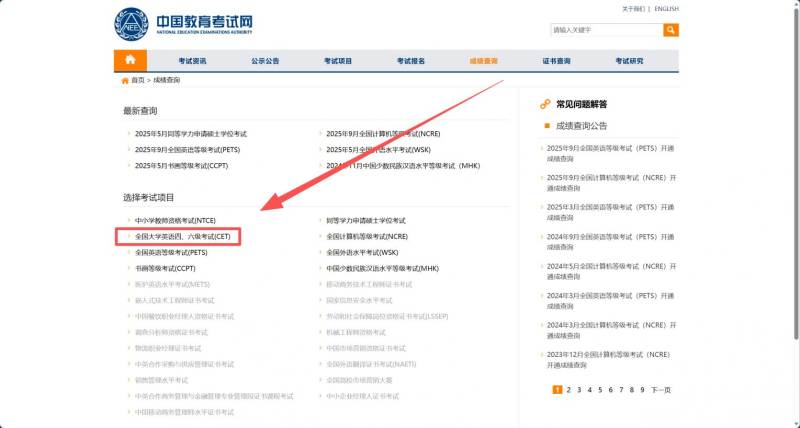800x428 pixels.
Task: Click the orange square icon beside 成绩查询公告
Action: point(547,126)
